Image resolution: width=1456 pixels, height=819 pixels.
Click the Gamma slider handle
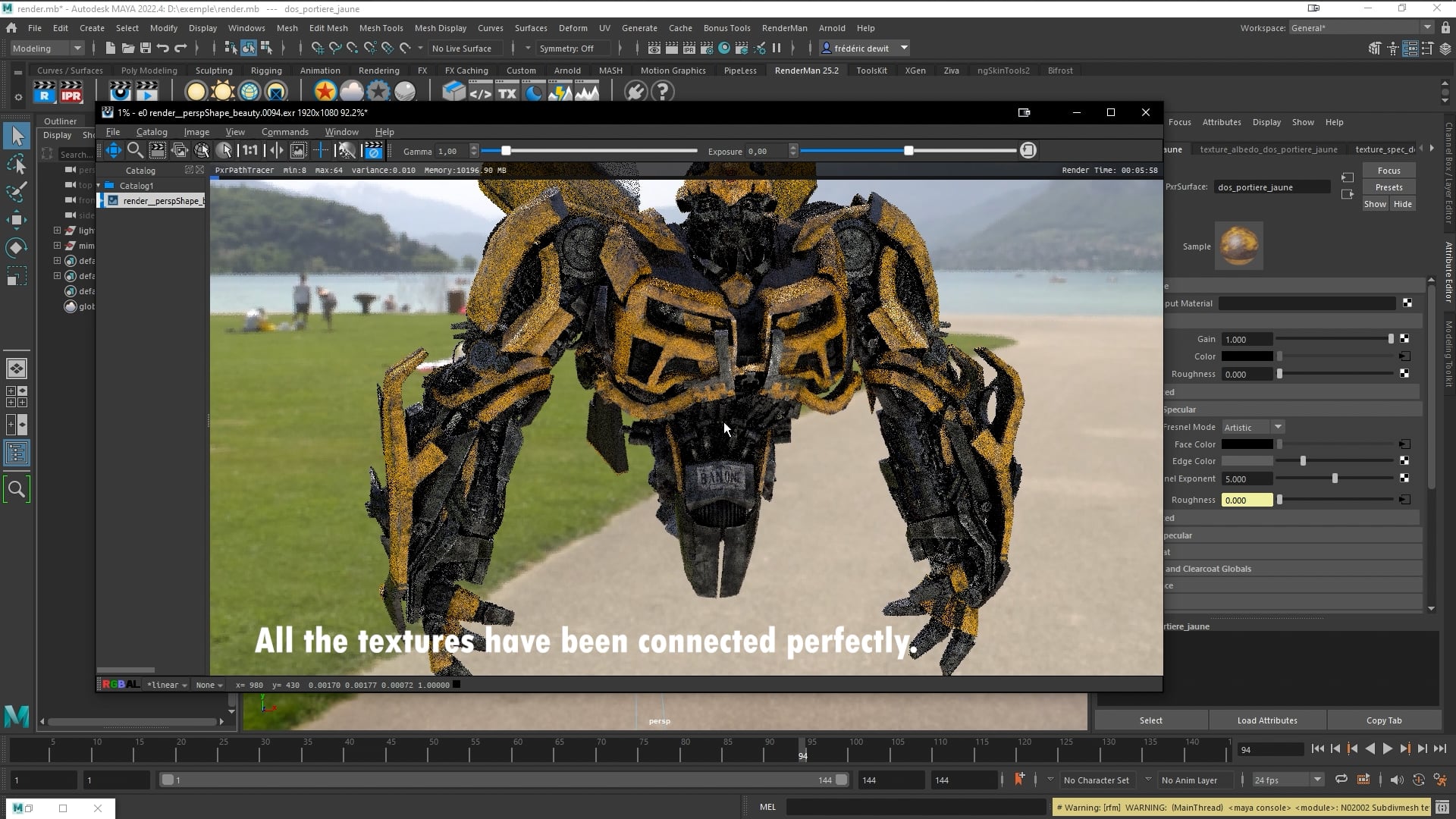pyautogui.click(x=506, y=150)
